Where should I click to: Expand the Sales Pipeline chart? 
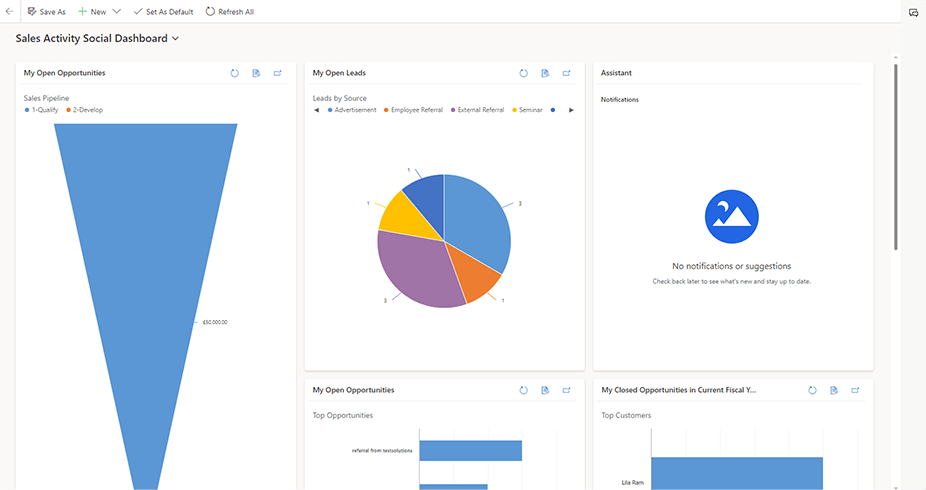[278, 73]
